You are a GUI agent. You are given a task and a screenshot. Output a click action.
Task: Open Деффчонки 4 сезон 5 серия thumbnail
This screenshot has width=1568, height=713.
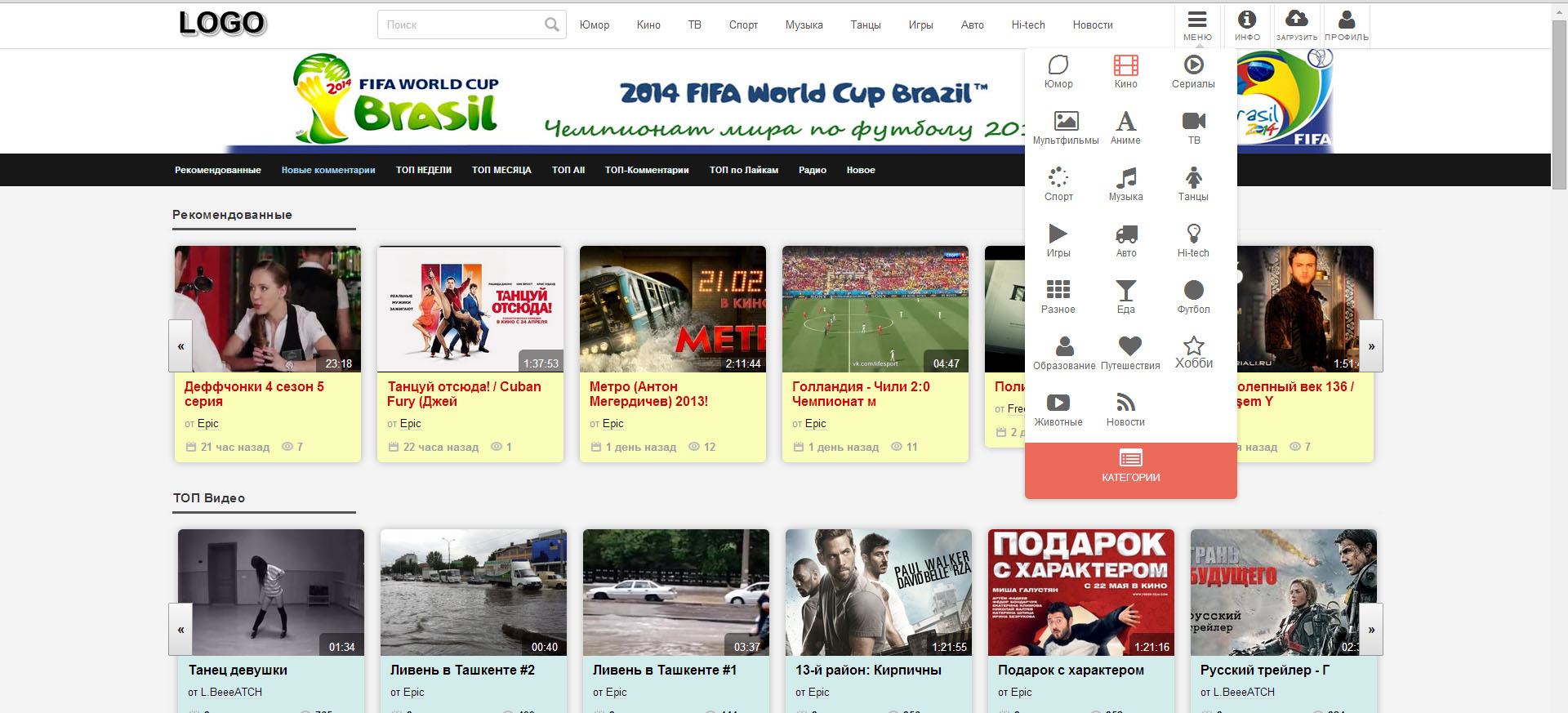pyautogui.click(x=268, y=309)
